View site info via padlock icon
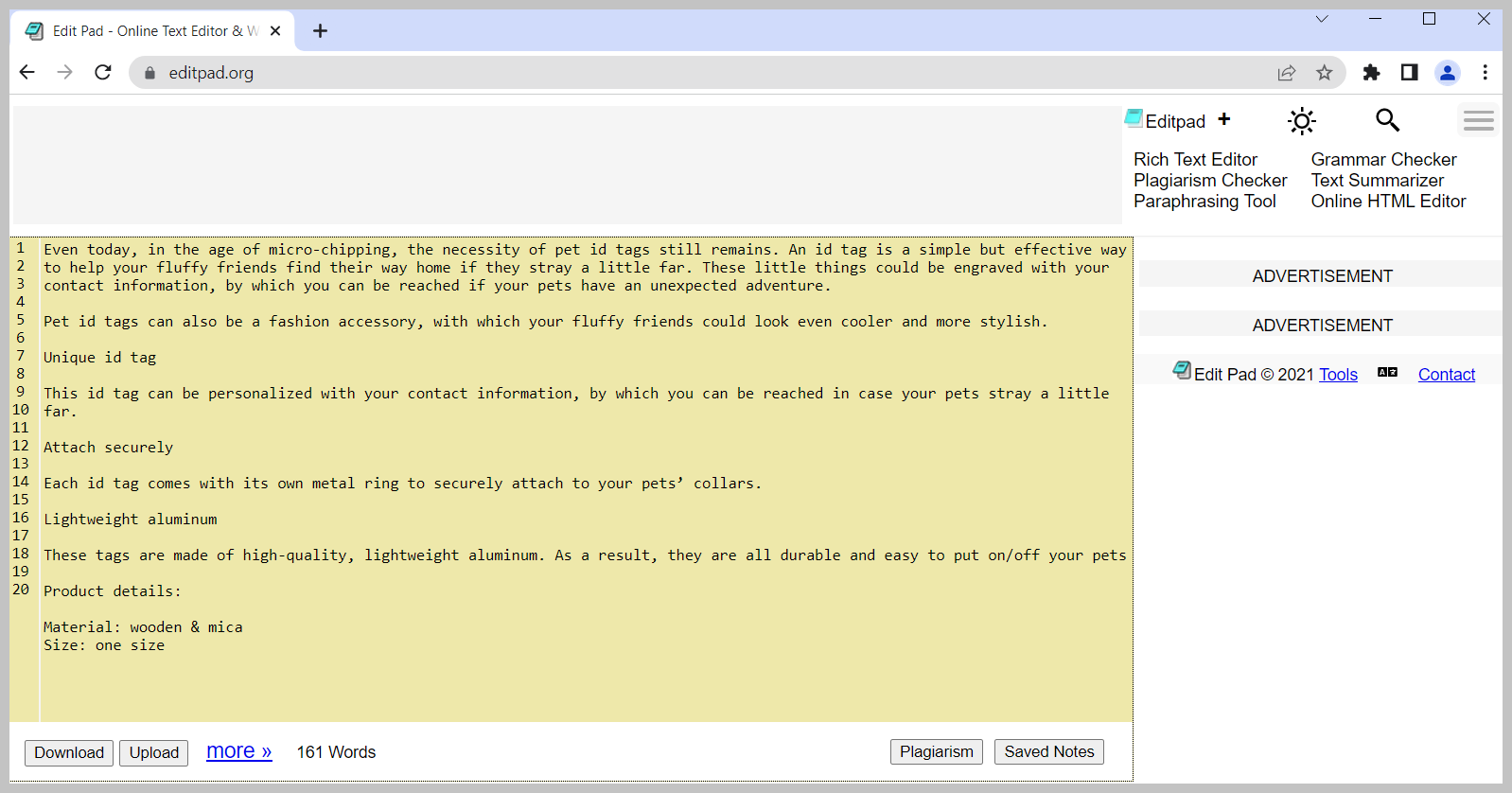 (149, 73)
